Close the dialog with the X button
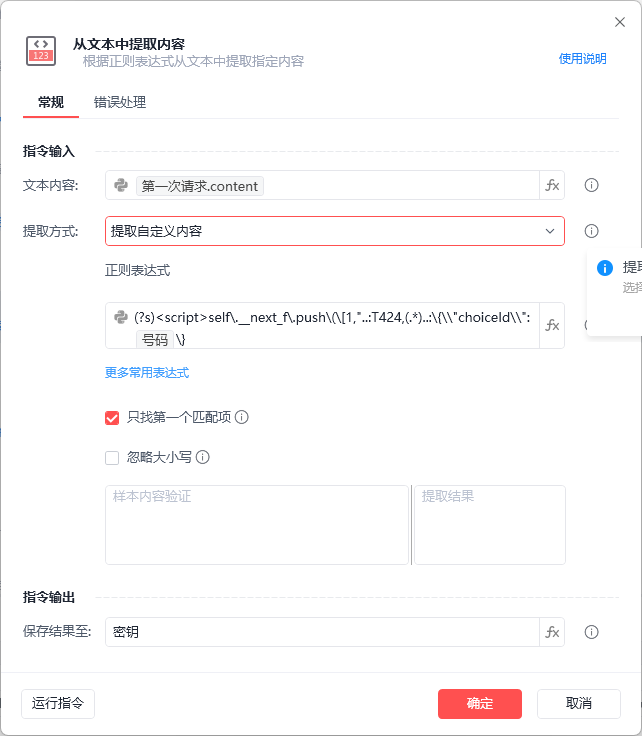642x736 pixels. point(620,22)
